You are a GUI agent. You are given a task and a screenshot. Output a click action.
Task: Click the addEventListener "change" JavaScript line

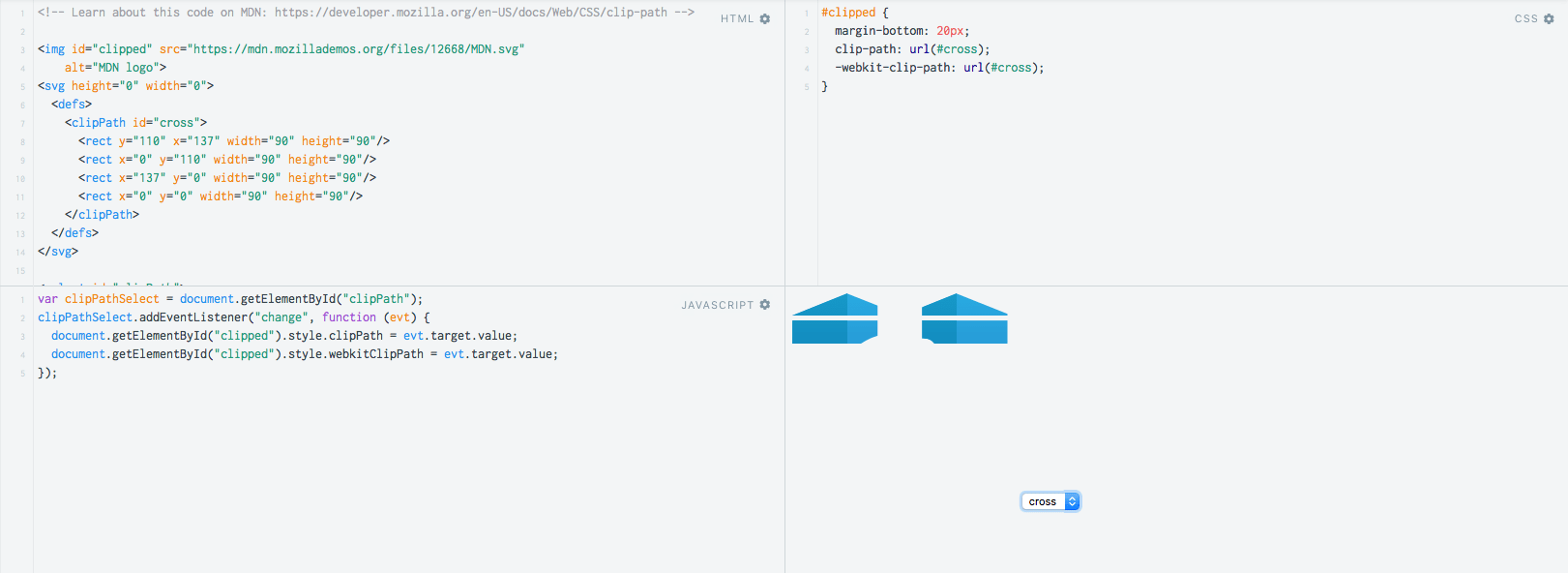click(x=234, y=317)
